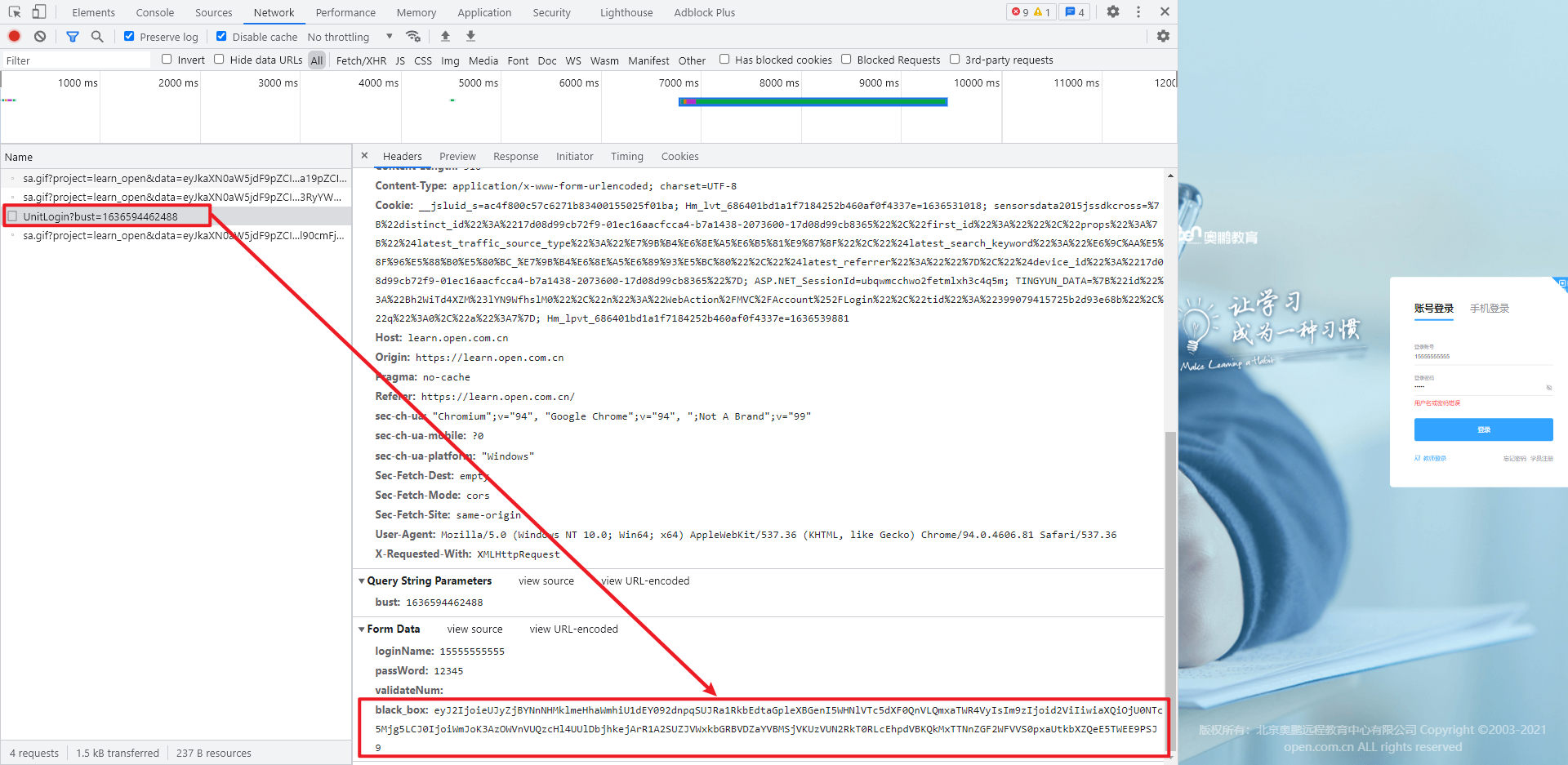
Task: Click the blue issues count badge
Action: click(1075, 12)
